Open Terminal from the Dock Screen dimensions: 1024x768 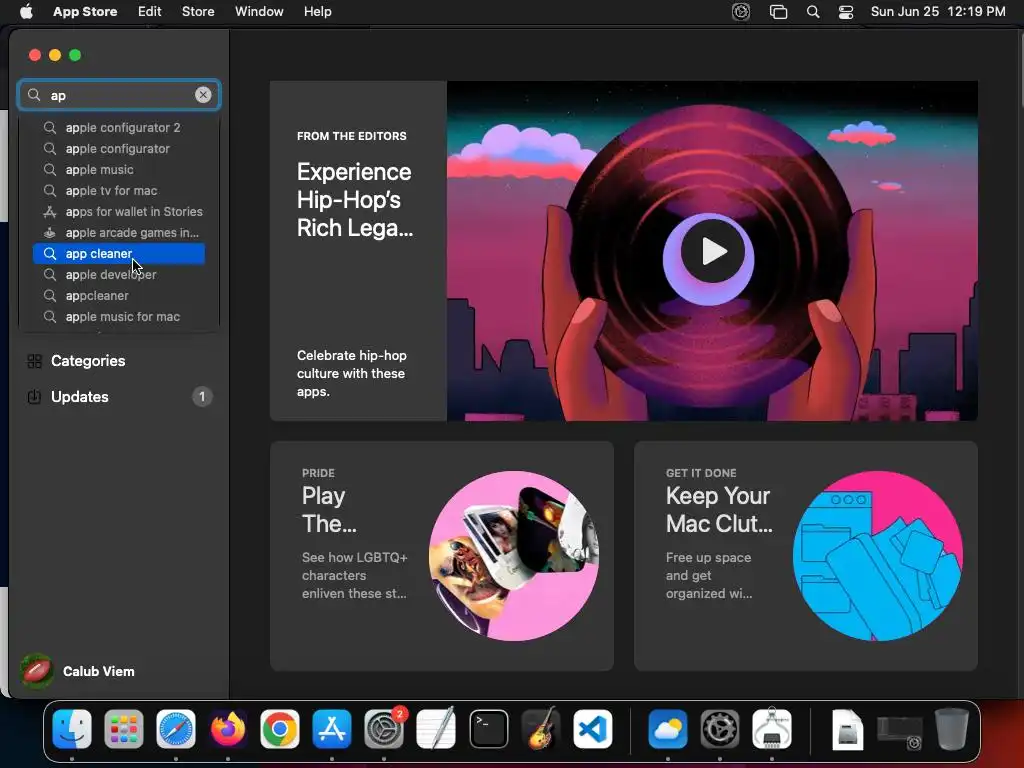[488, 729]
